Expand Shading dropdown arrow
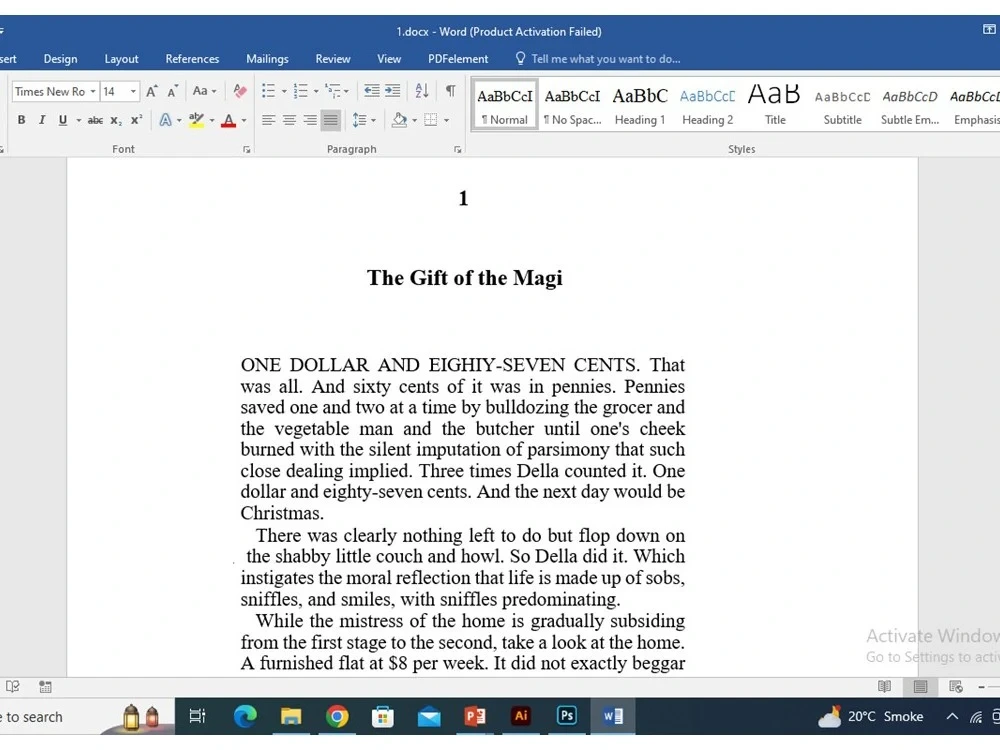The image size is (1000, 750). [415, 120]
